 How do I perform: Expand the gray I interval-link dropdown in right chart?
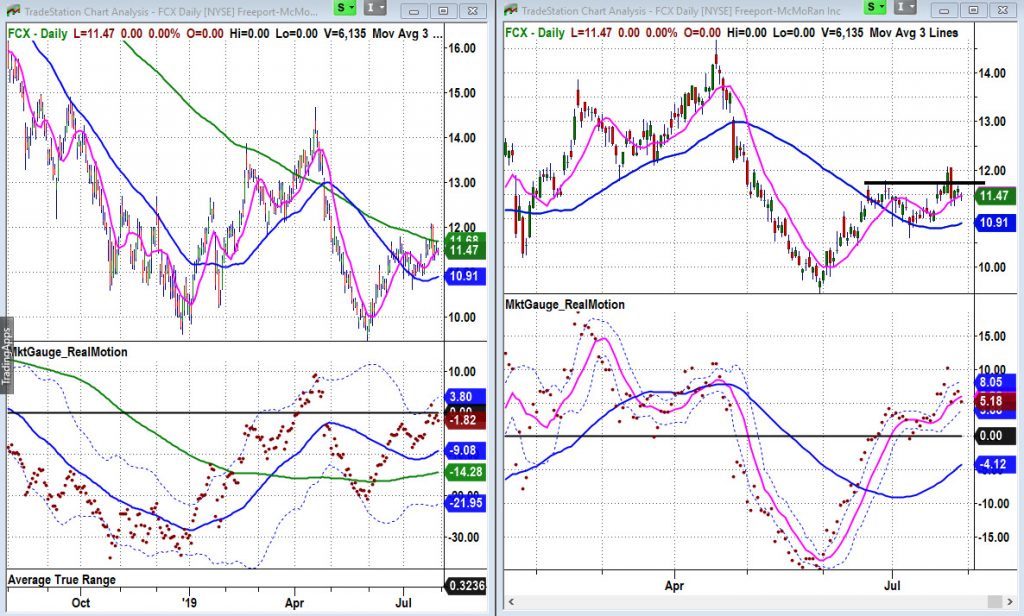(908, 8)
